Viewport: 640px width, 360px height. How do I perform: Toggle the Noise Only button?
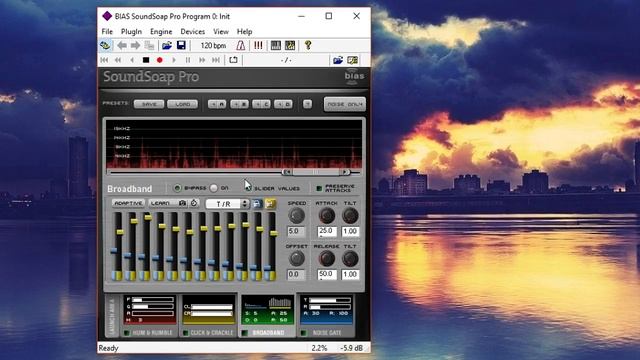(x=344, y=104)
